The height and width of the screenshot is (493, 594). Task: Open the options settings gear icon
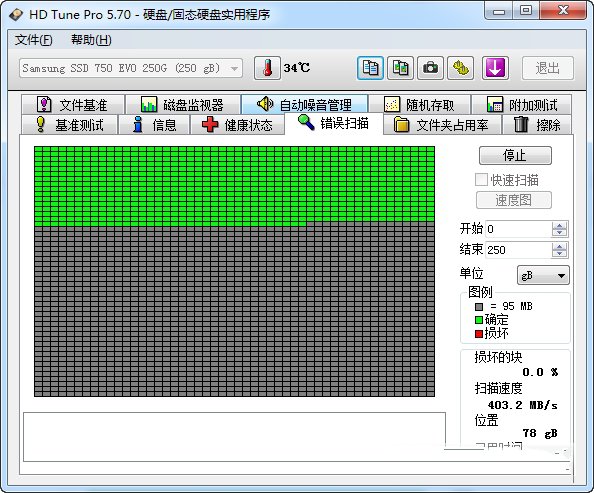pos(460,68)
